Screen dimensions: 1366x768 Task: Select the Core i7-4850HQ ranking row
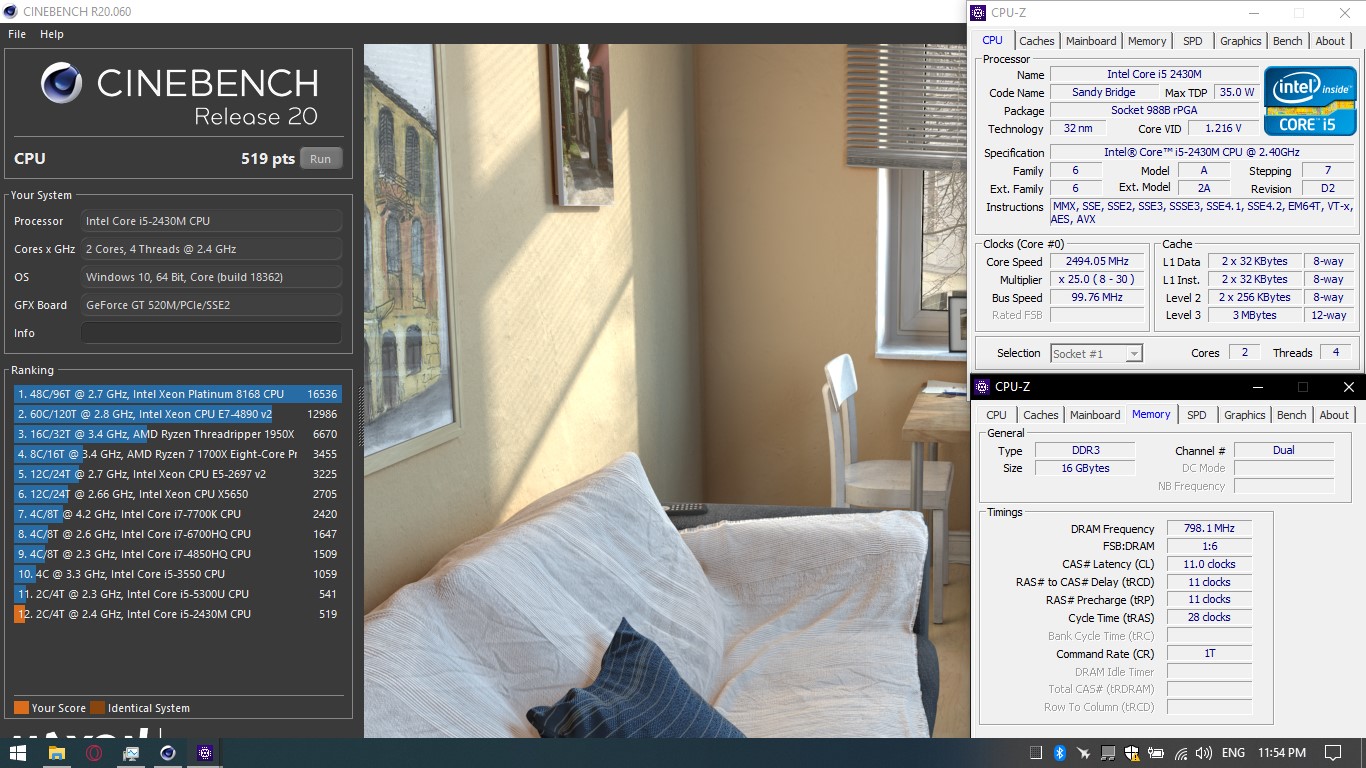[177, 554]
